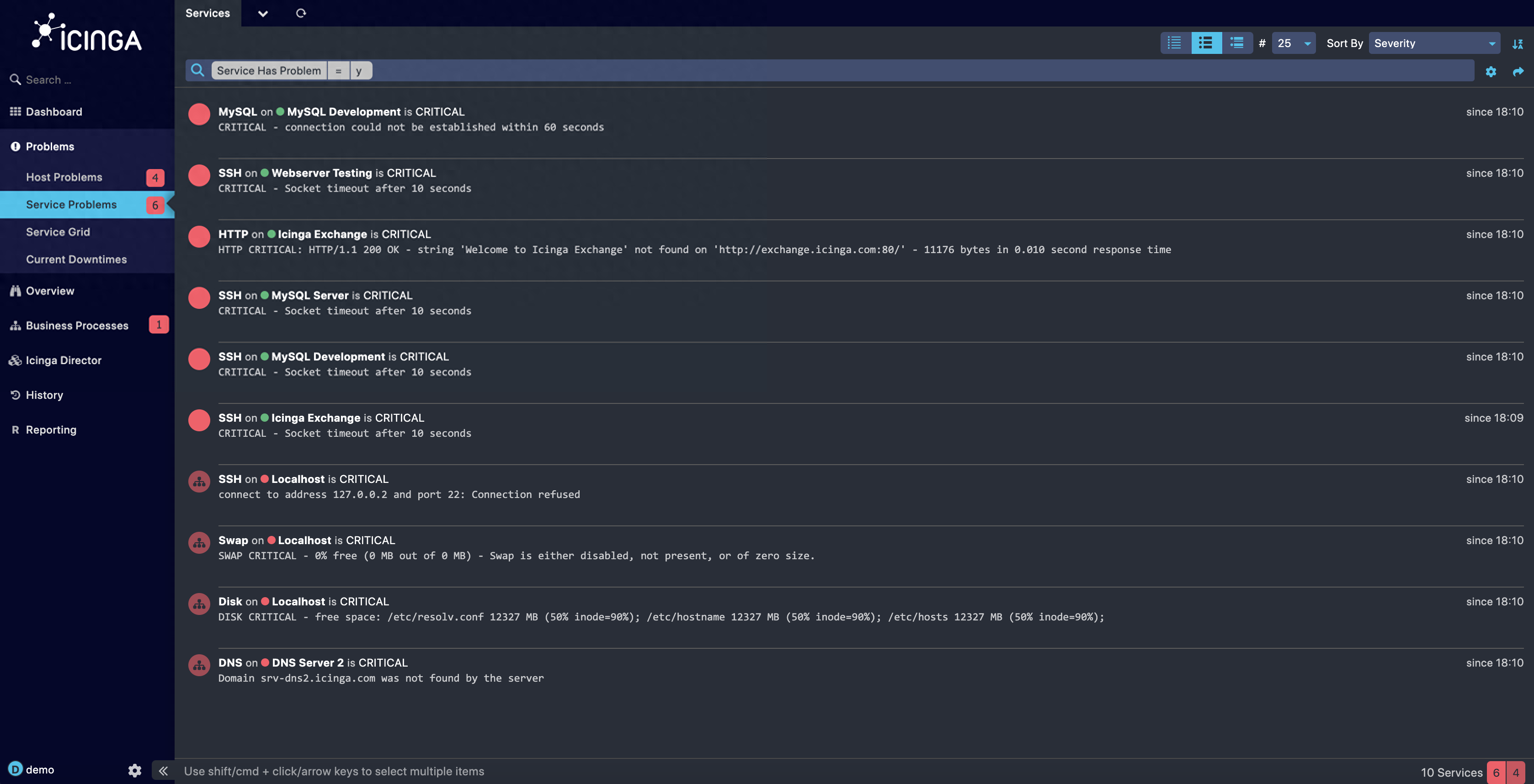Click the refresh icon beside the Services tab
Image resolution: width=1534 pixels, height=784 pixels.
(301, 13)
